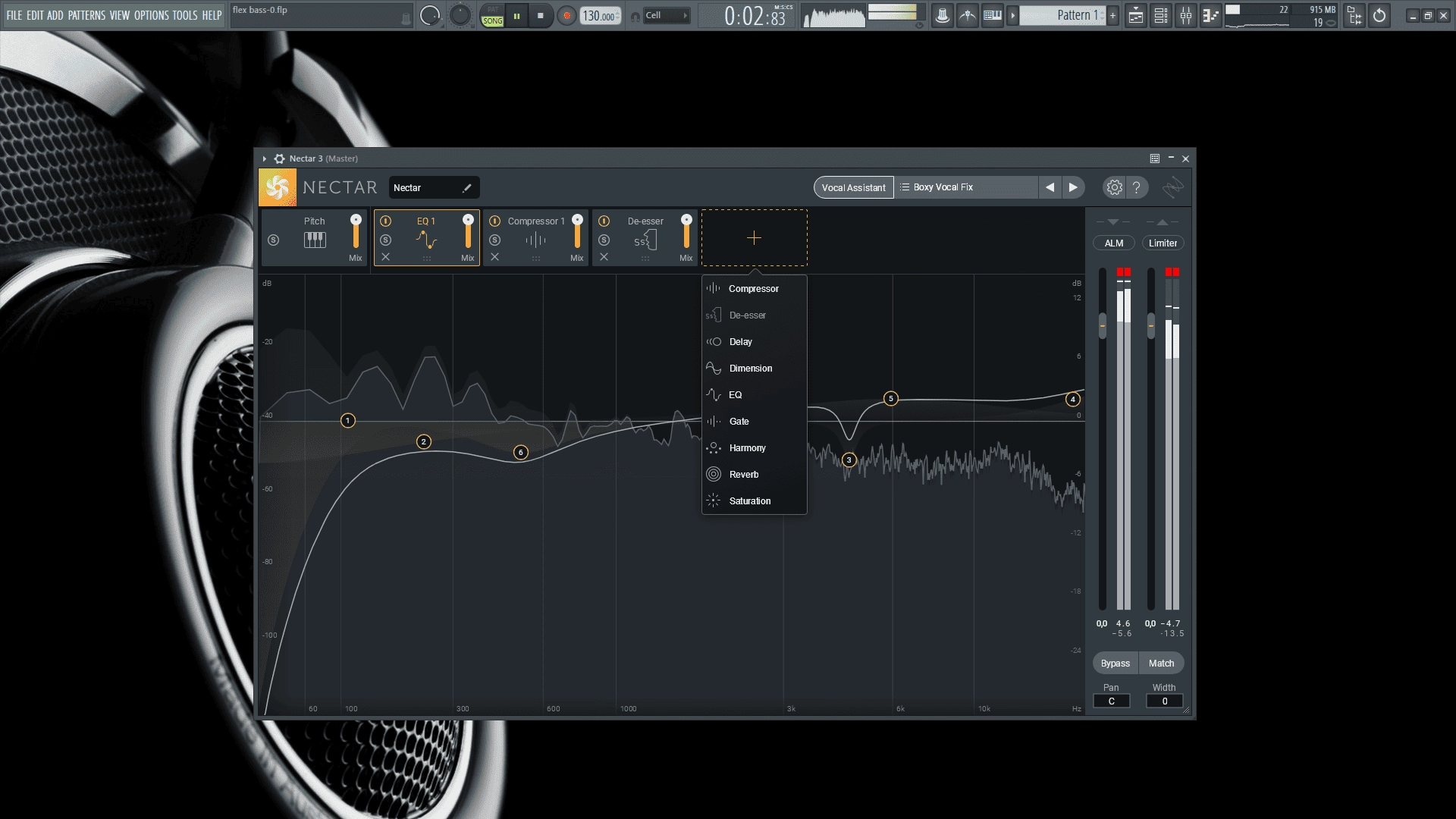Pause playback in transport
Viewport: 1456px width, 819px height.
(516, 15)
